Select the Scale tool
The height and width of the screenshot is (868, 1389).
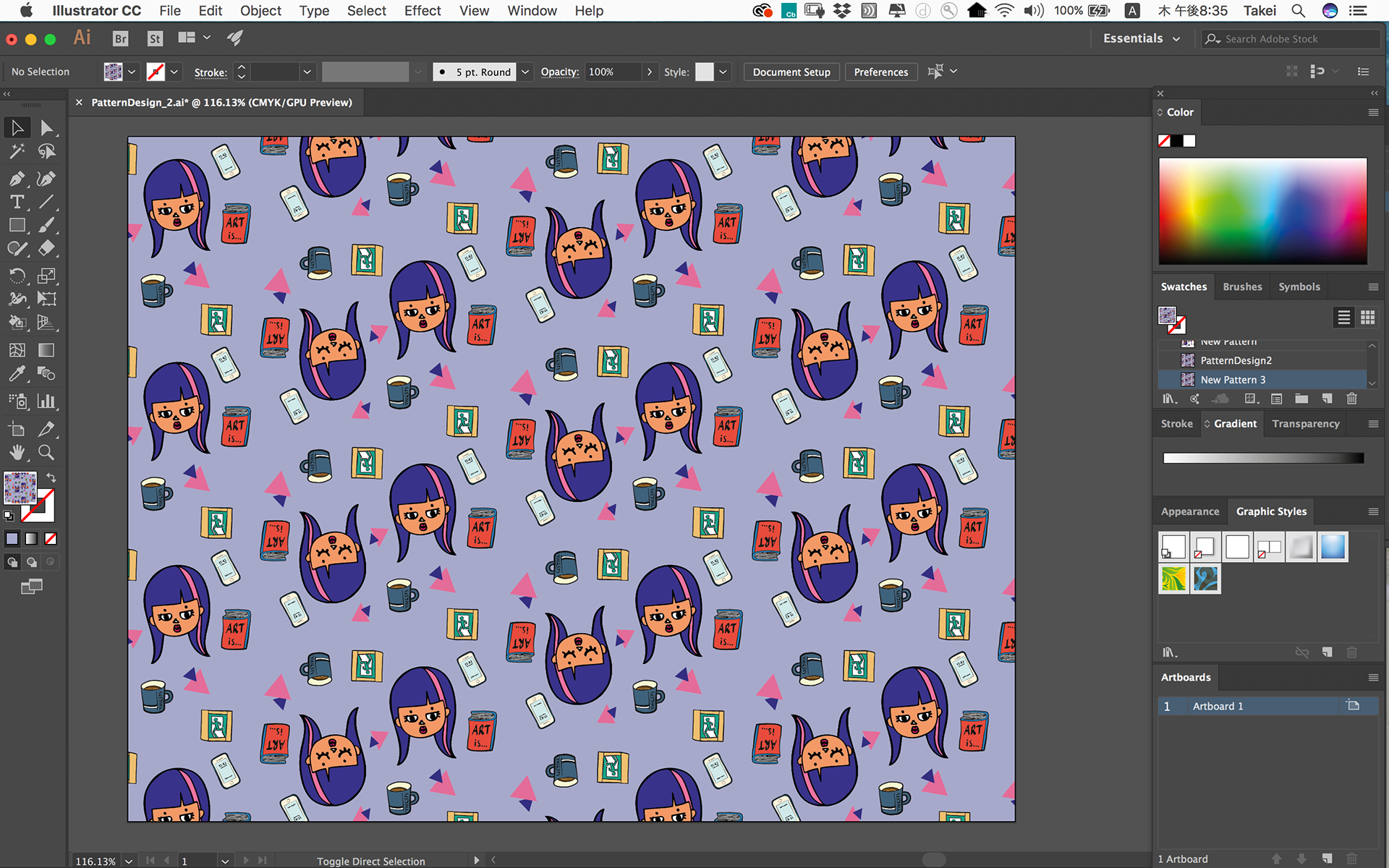click(x=46, y=276)
